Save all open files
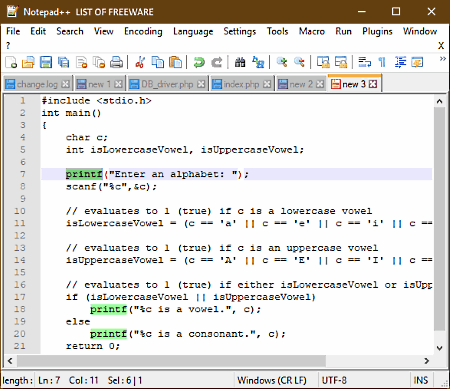 click(64, 62)
